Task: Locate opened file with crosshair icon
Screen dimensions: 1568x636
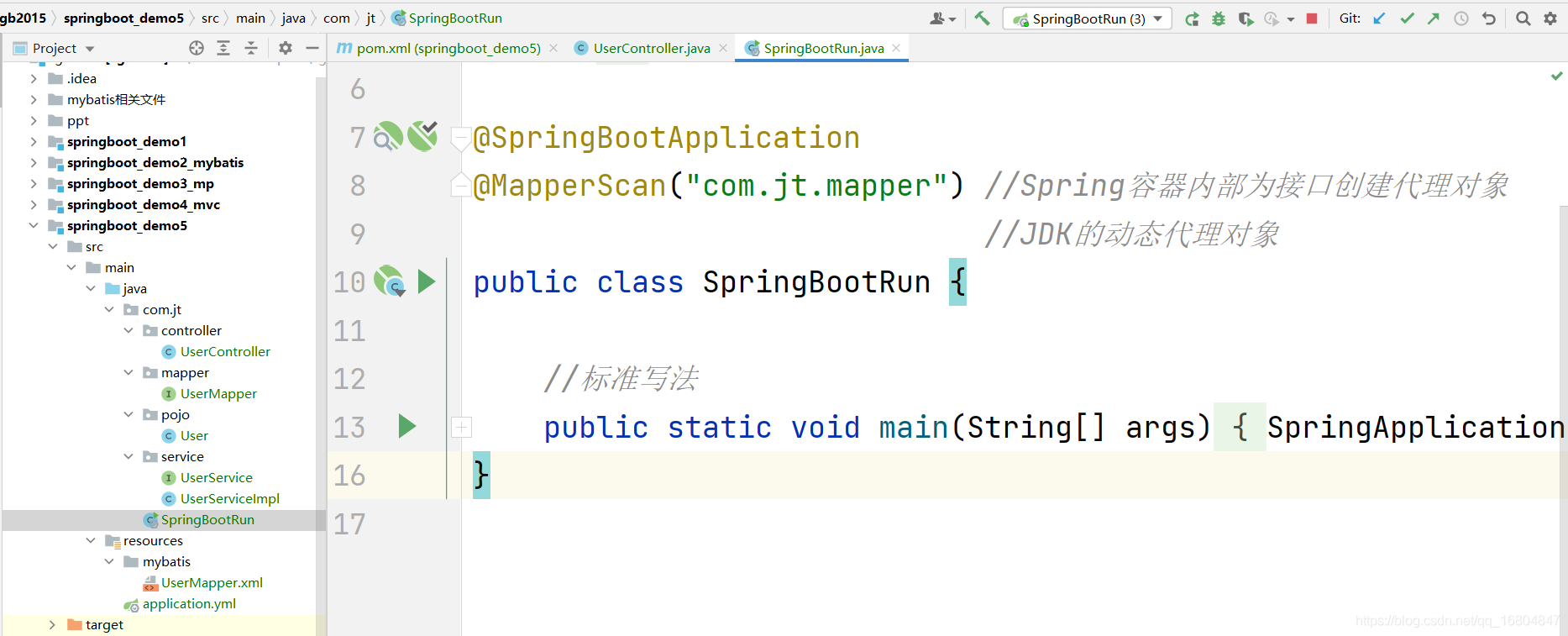Action: 197,48
